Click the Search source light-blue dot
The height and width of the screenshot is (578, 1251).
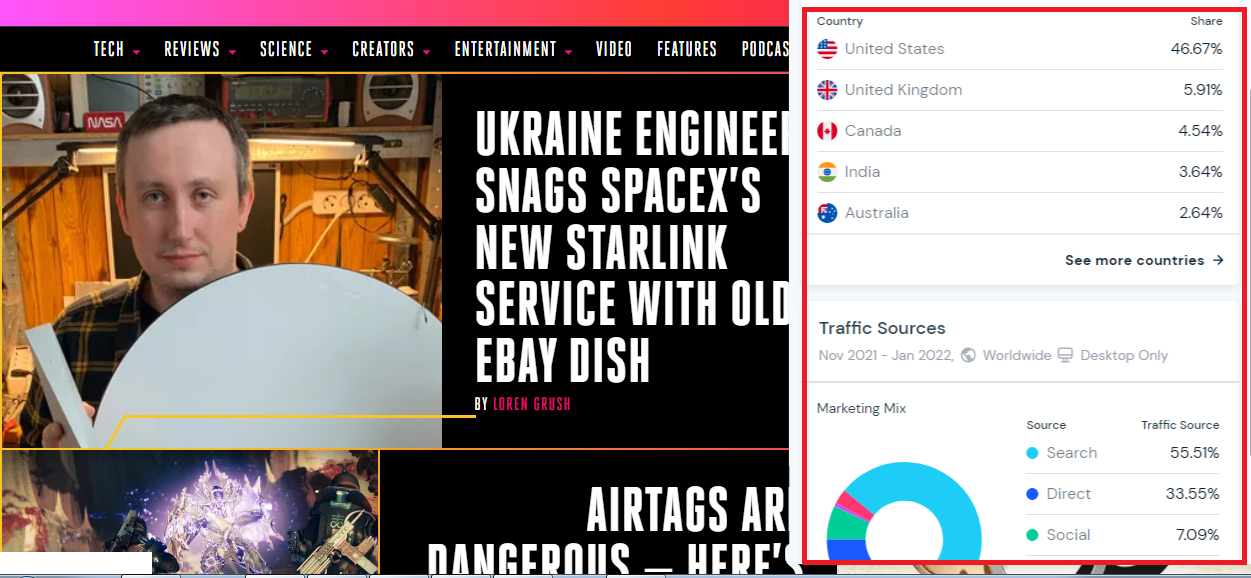coord(1033,453)
